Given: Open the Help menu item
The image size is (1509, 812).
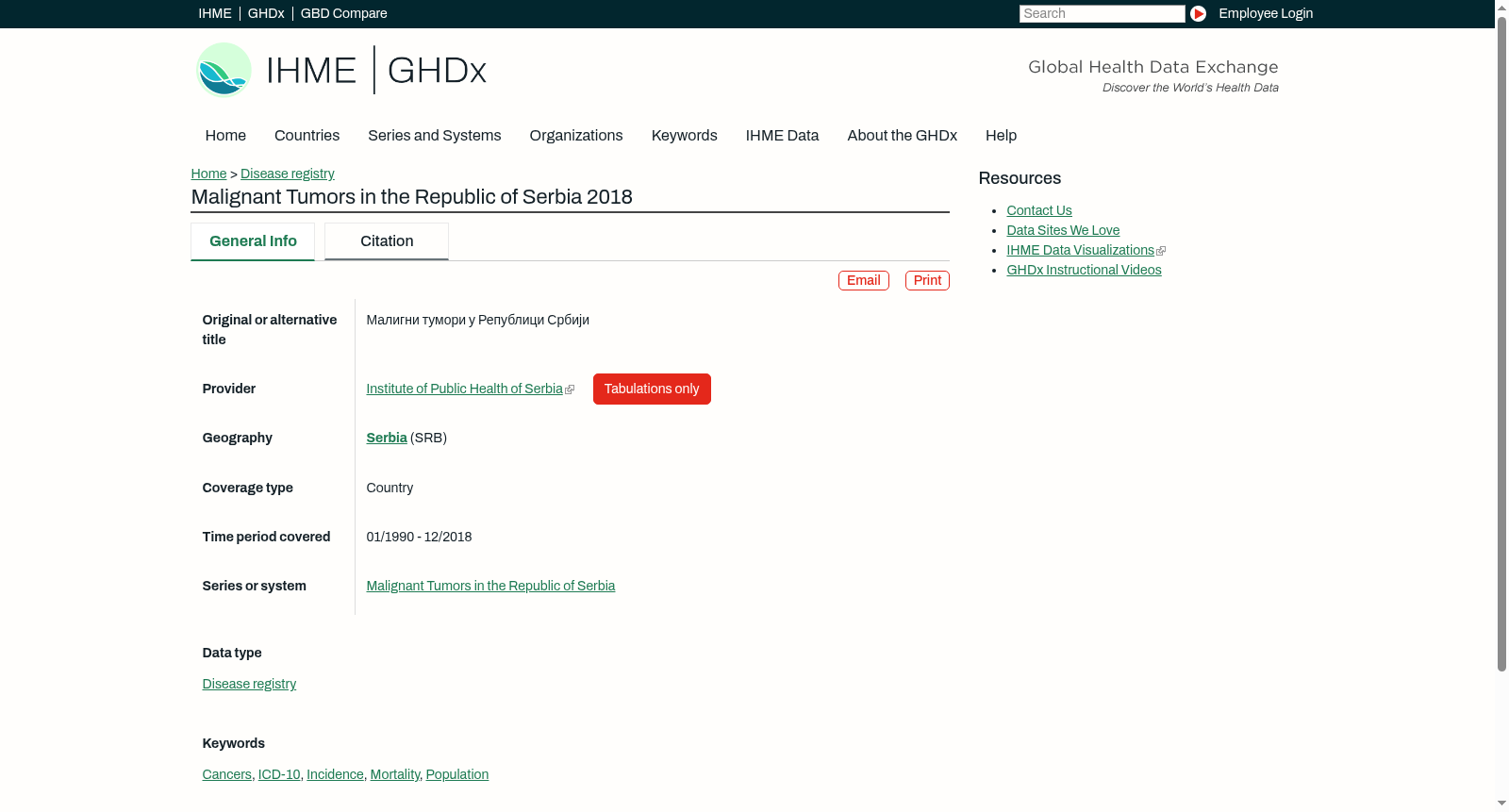Looking at the screenshot, I should 1001,135.
